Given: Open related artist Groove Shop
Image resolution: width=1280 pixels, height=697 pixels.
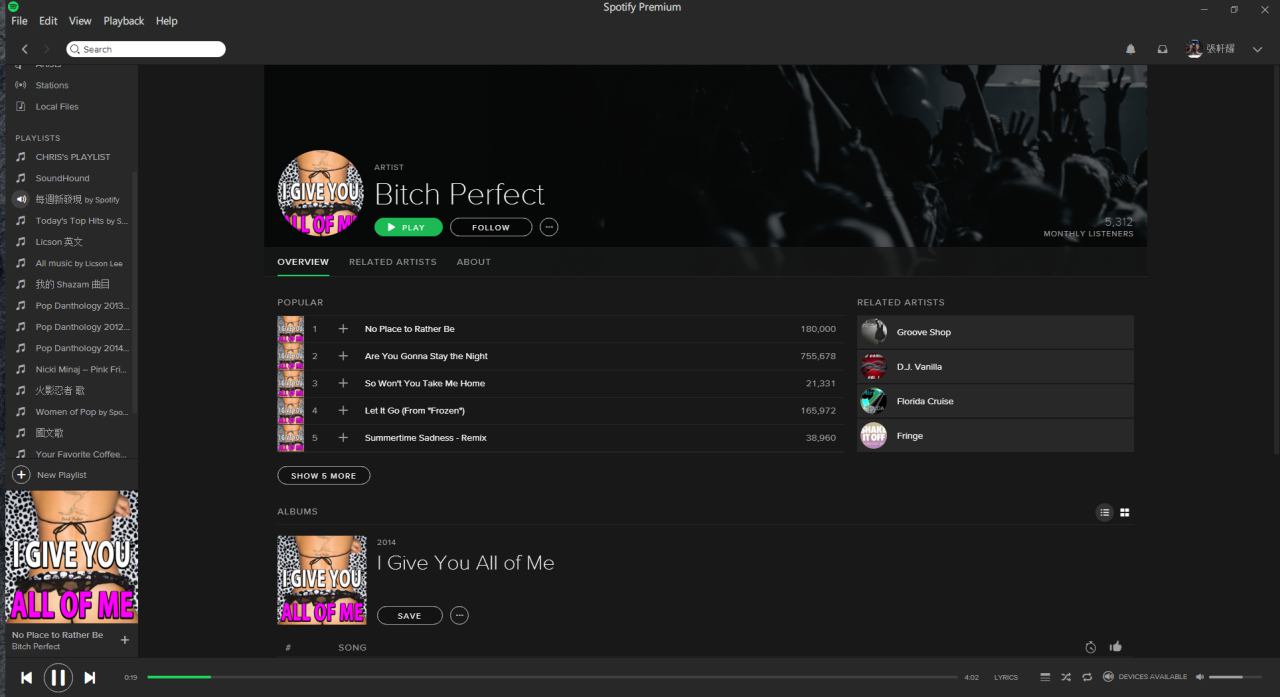Looking at the screenshot, I should [995, 332].
